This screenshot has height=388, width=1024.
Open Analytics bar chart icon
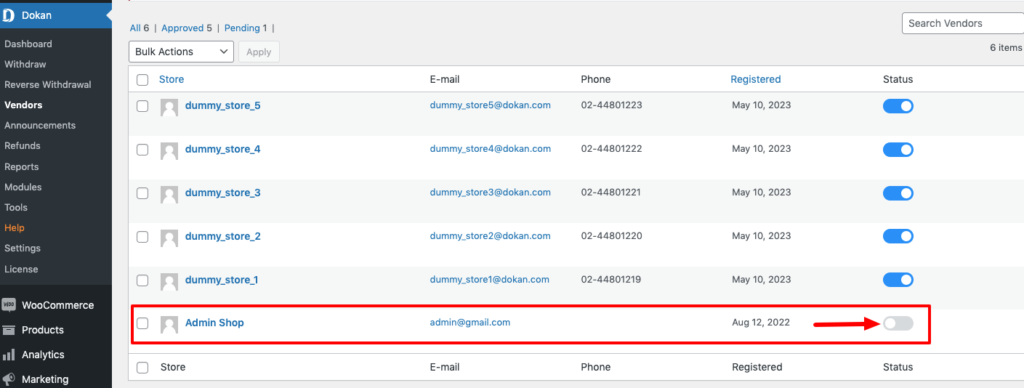coord(9,355)
